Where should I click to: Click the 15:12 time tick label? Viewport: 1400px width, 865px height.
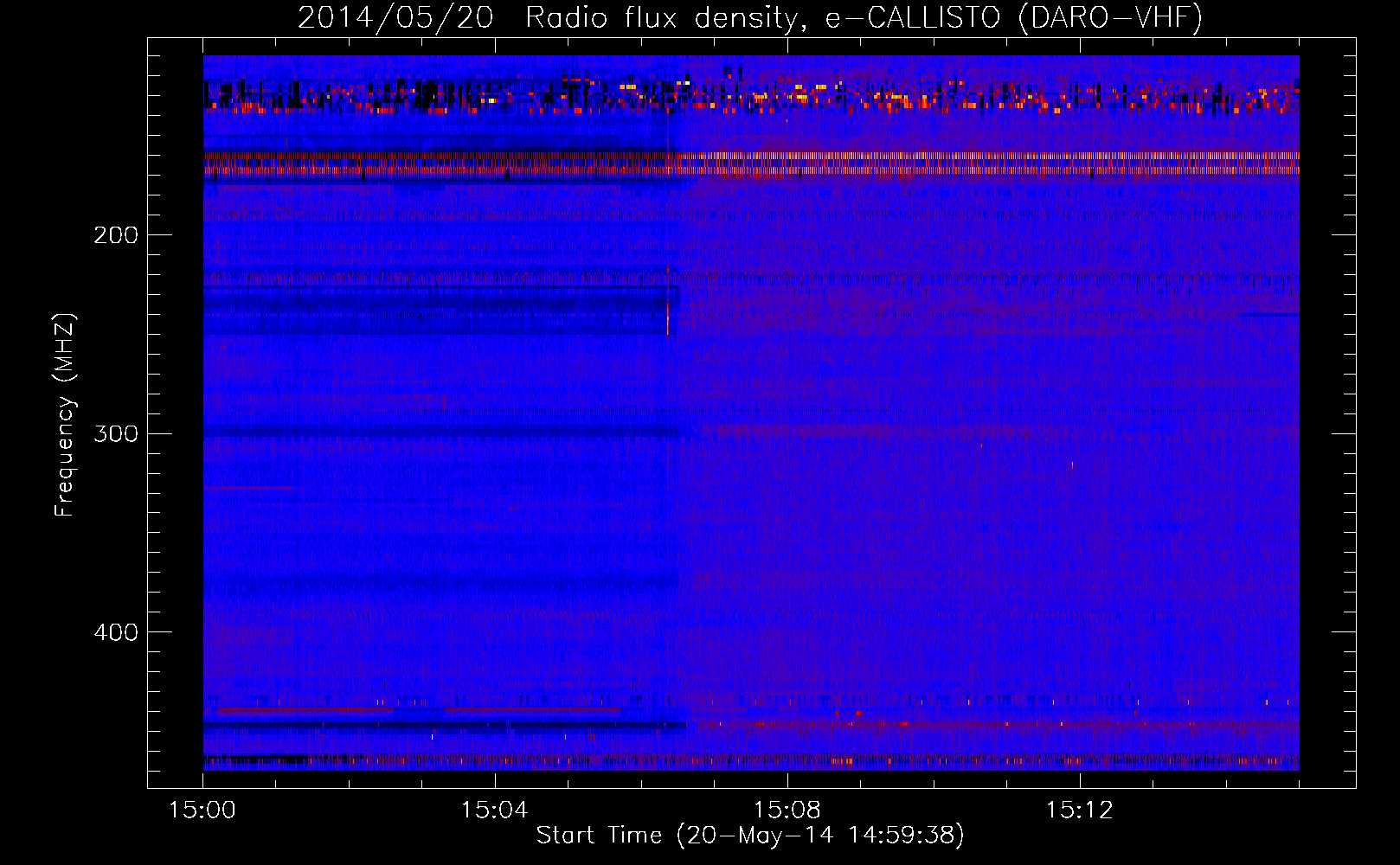pyautogui.click(x=1079, y=810)
